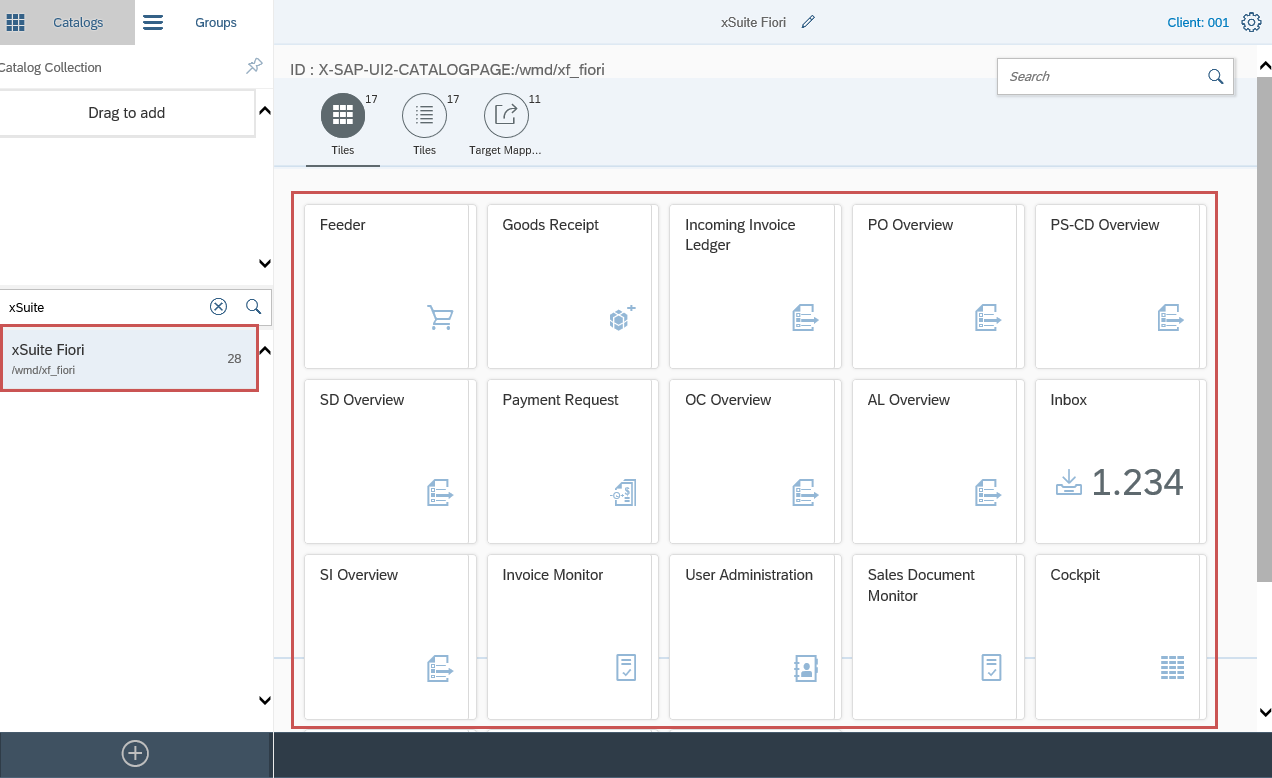Click the magnifier icon in catalog filter
1272x778 pixels.
(254, 307)
